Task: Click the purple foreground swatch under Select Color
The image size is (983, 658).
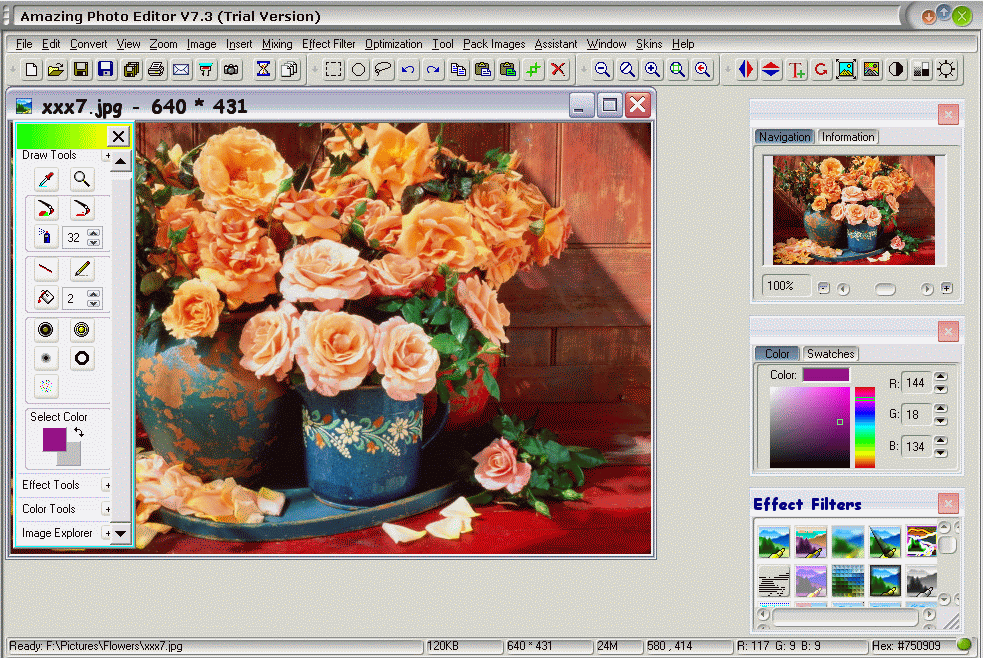Action: click(x=55, y=438)
